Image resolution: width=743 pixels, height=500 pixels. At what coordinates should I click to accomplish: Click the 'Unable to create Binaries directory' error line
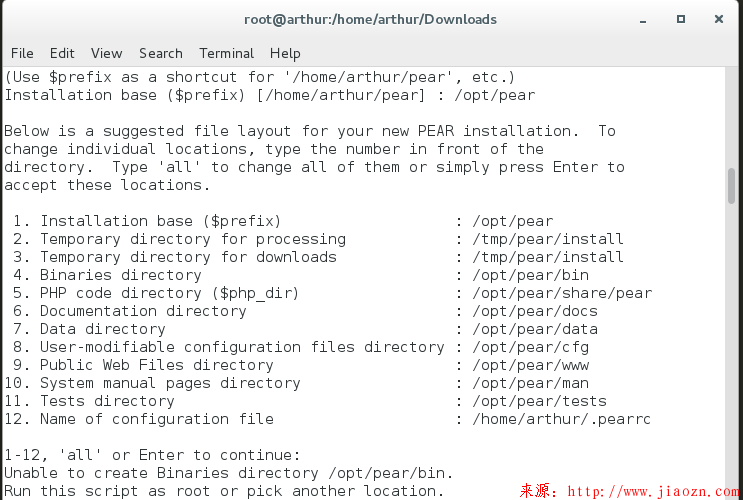pyautogui.click(x=228, y=473)
